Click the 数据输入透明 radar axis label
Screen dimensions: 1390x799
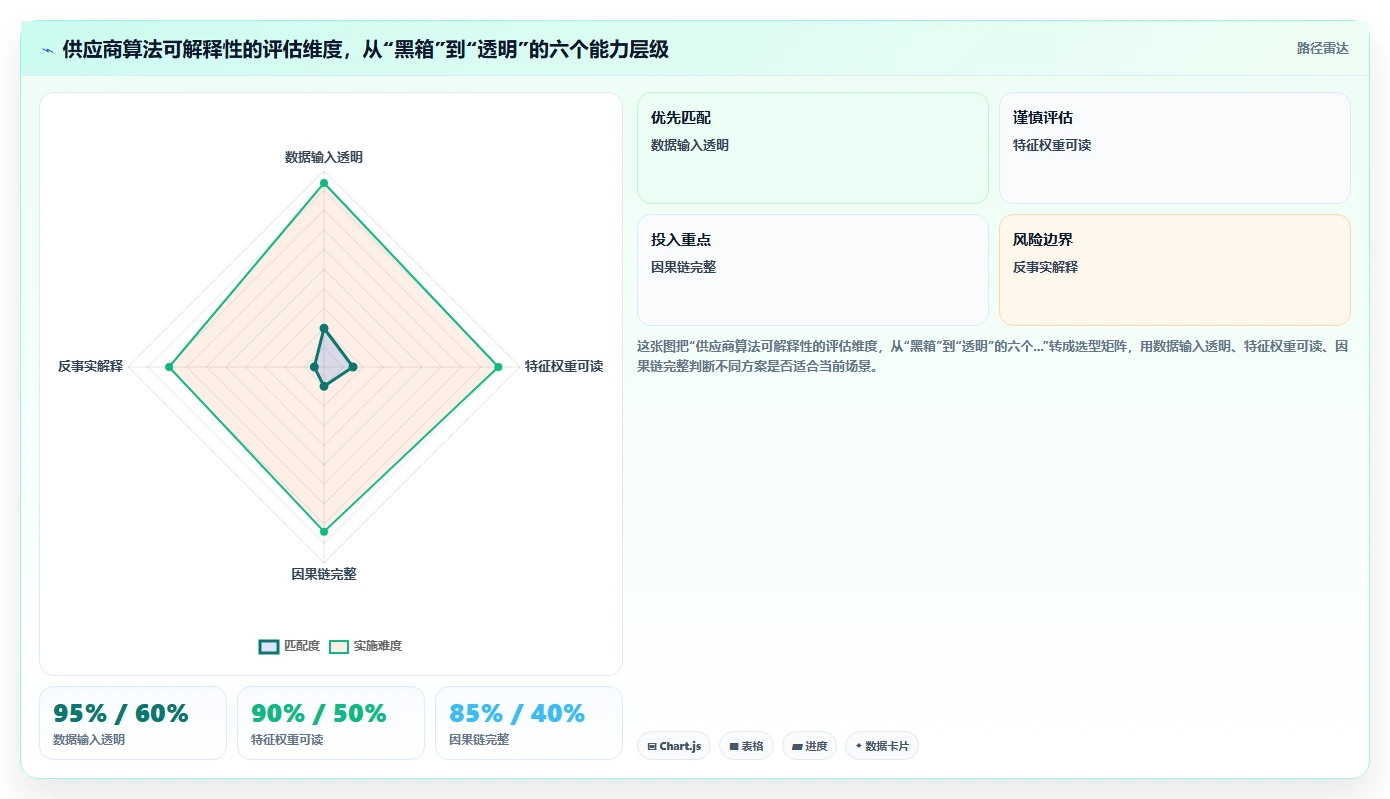click(x=324, y=157)
